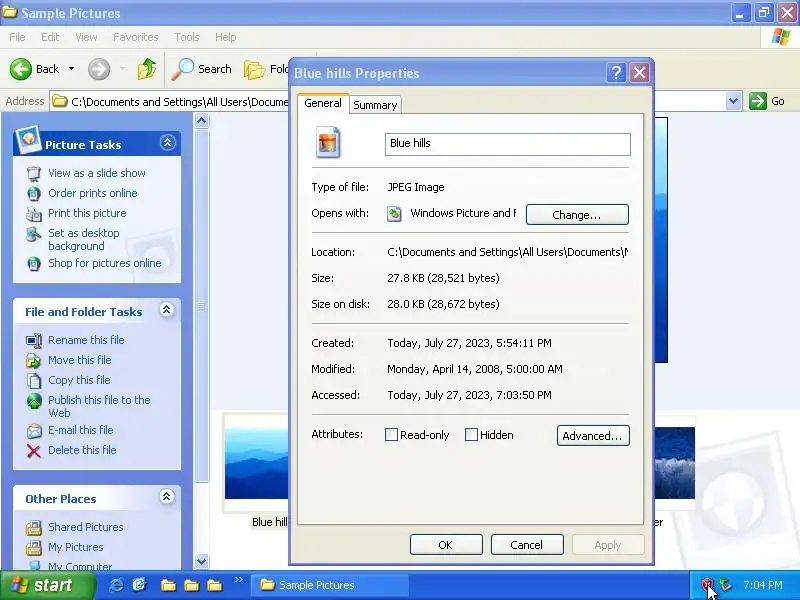Click the Advanced... attributes button
The image size is (800, 600).
click(x=593, y=436)
